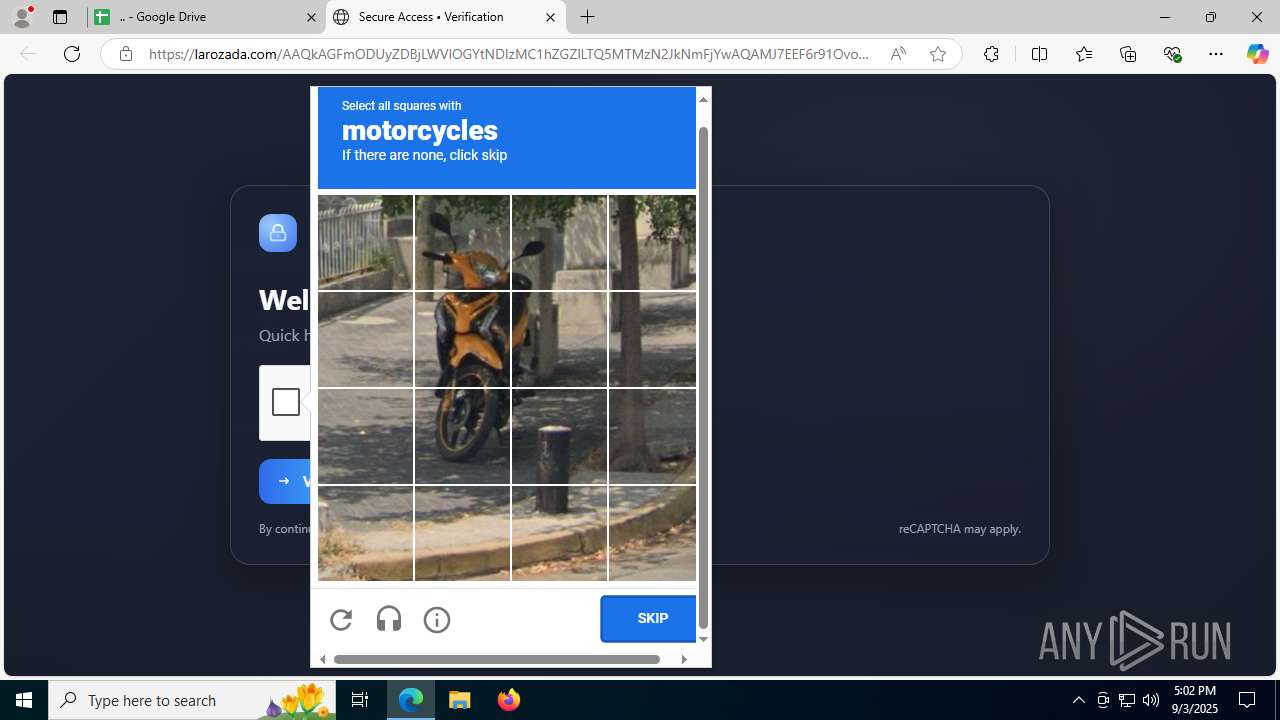Close the Google Drive tab
The width and height of the screenshot is (1280, 720).
coord(311,17)
